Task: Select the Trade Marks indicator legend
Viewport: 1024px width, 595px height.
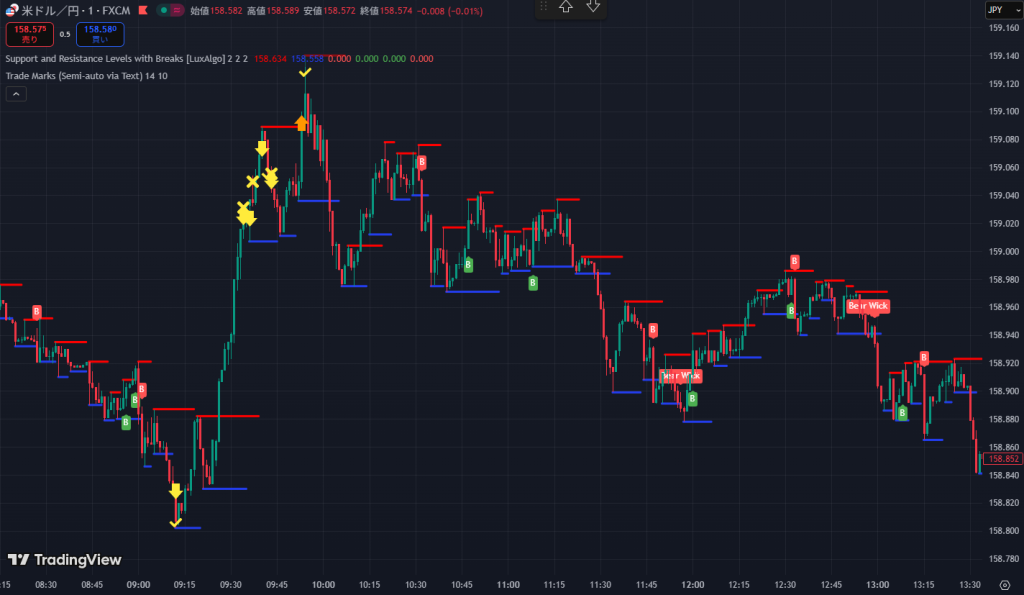Action: (87, 76)
